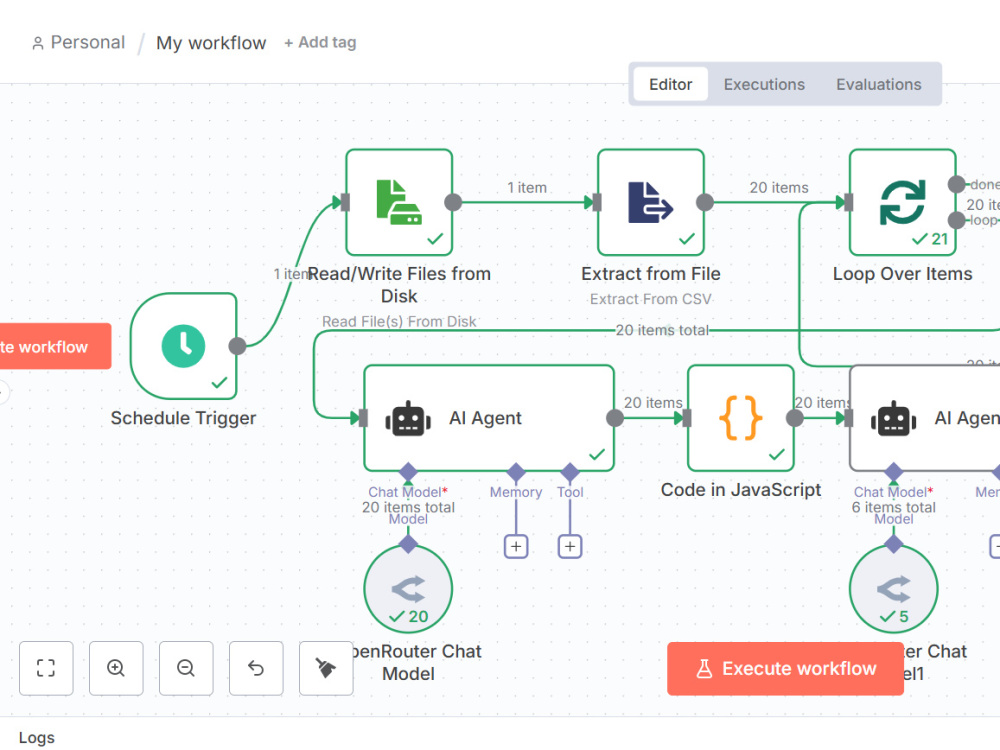
Task: Switch to the Executions tab
Action: tap(764, 84)
